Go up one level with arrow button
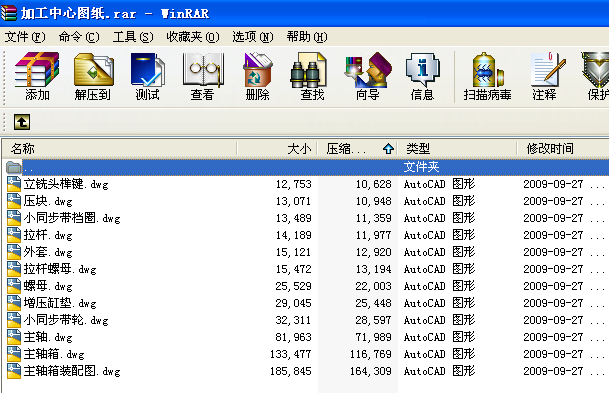 [22, 122]
